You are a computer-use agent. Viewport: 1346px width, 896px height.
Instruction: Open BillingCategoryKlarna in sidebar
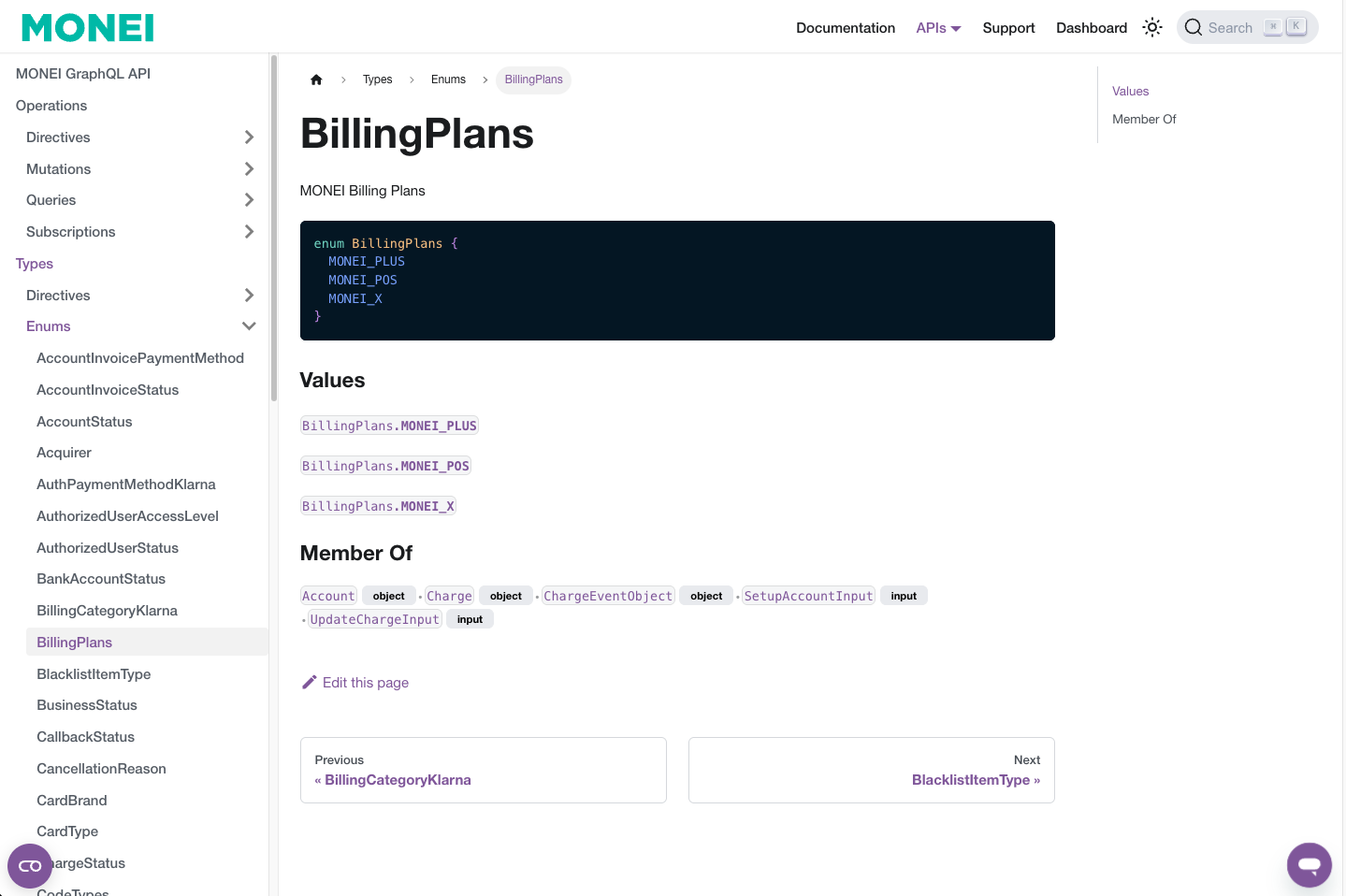(x=107, y=611)
